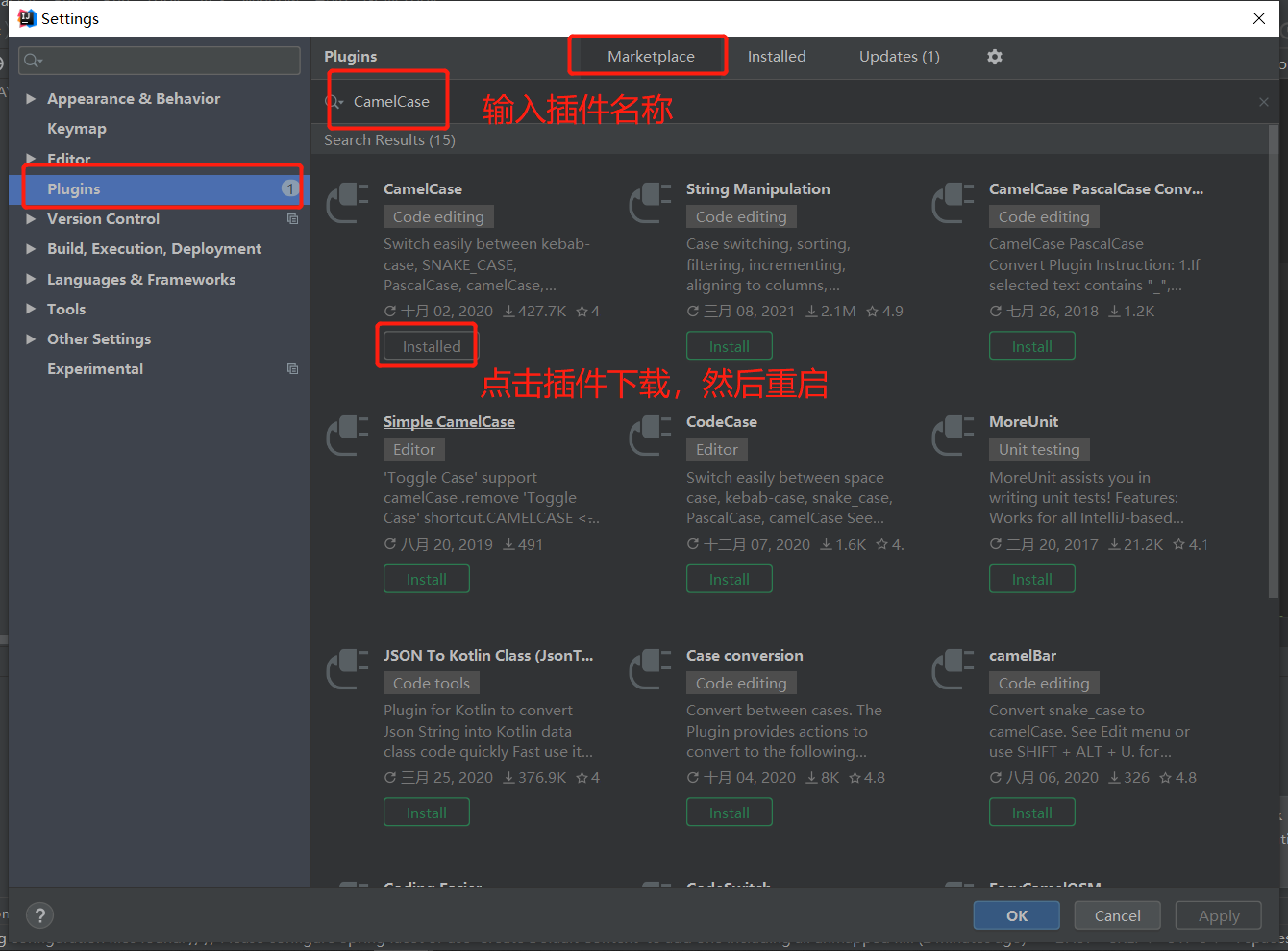Click the MoreUnit plugin icon
Screen dimensions: 1288x951
[x=954, y=436]
